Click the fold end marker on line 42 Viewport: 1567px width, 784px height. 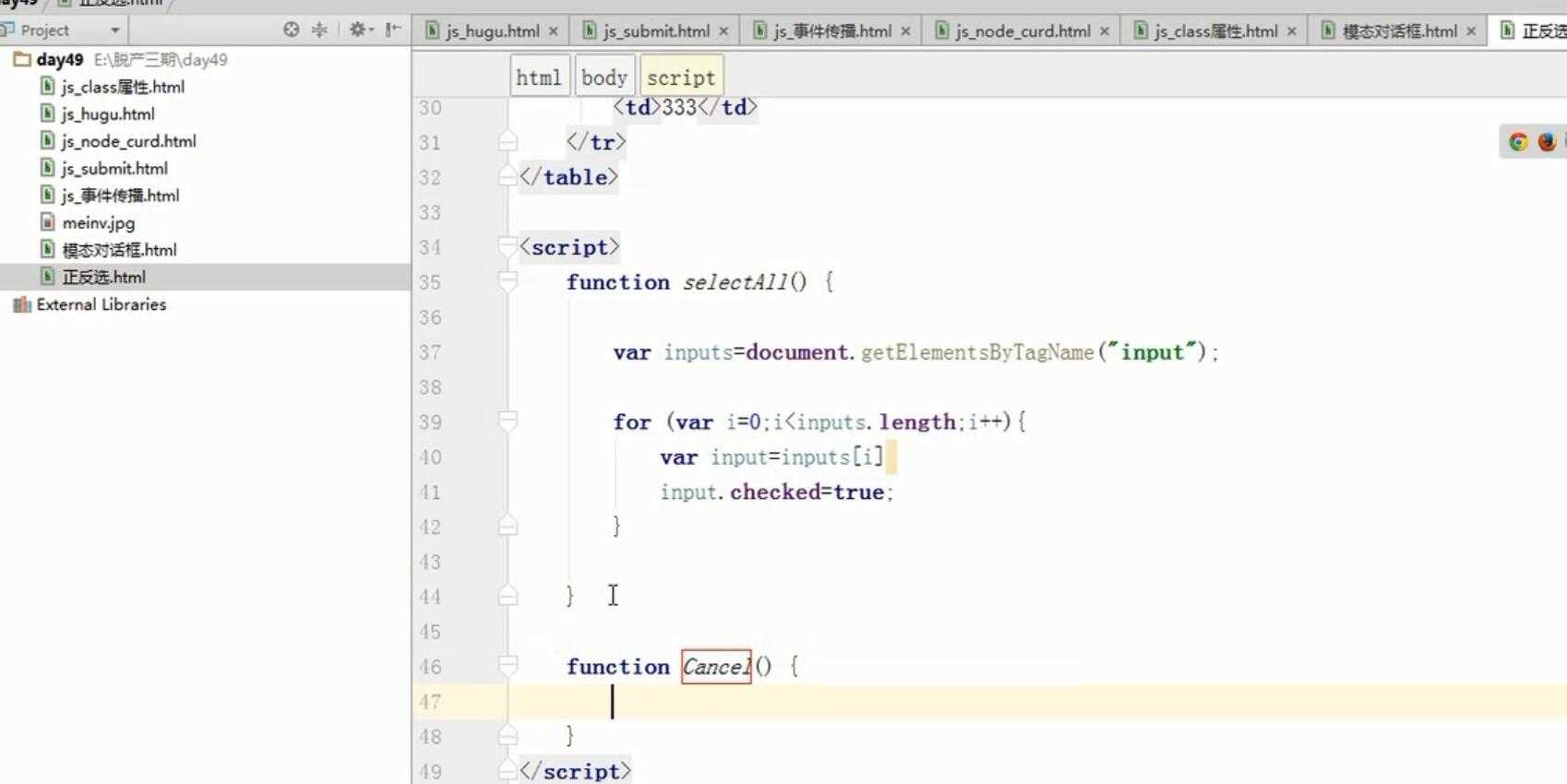(508, 527)
